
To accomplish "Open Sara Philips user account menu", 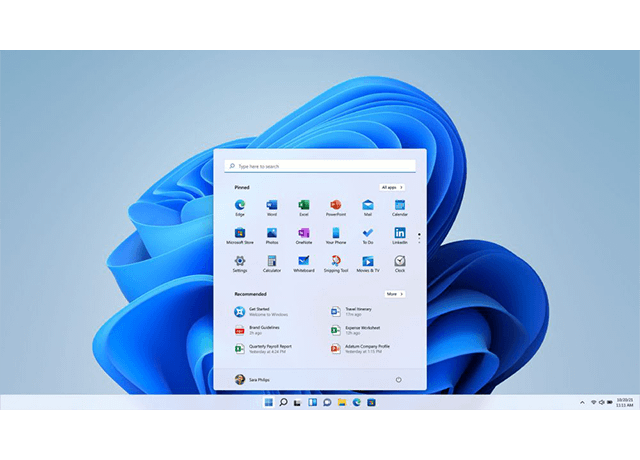I will 252,380.
